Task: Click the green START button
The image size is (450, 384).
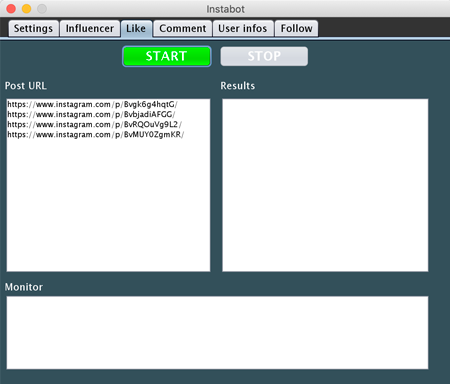Action: pyautogui.click(x=167, y=56)
